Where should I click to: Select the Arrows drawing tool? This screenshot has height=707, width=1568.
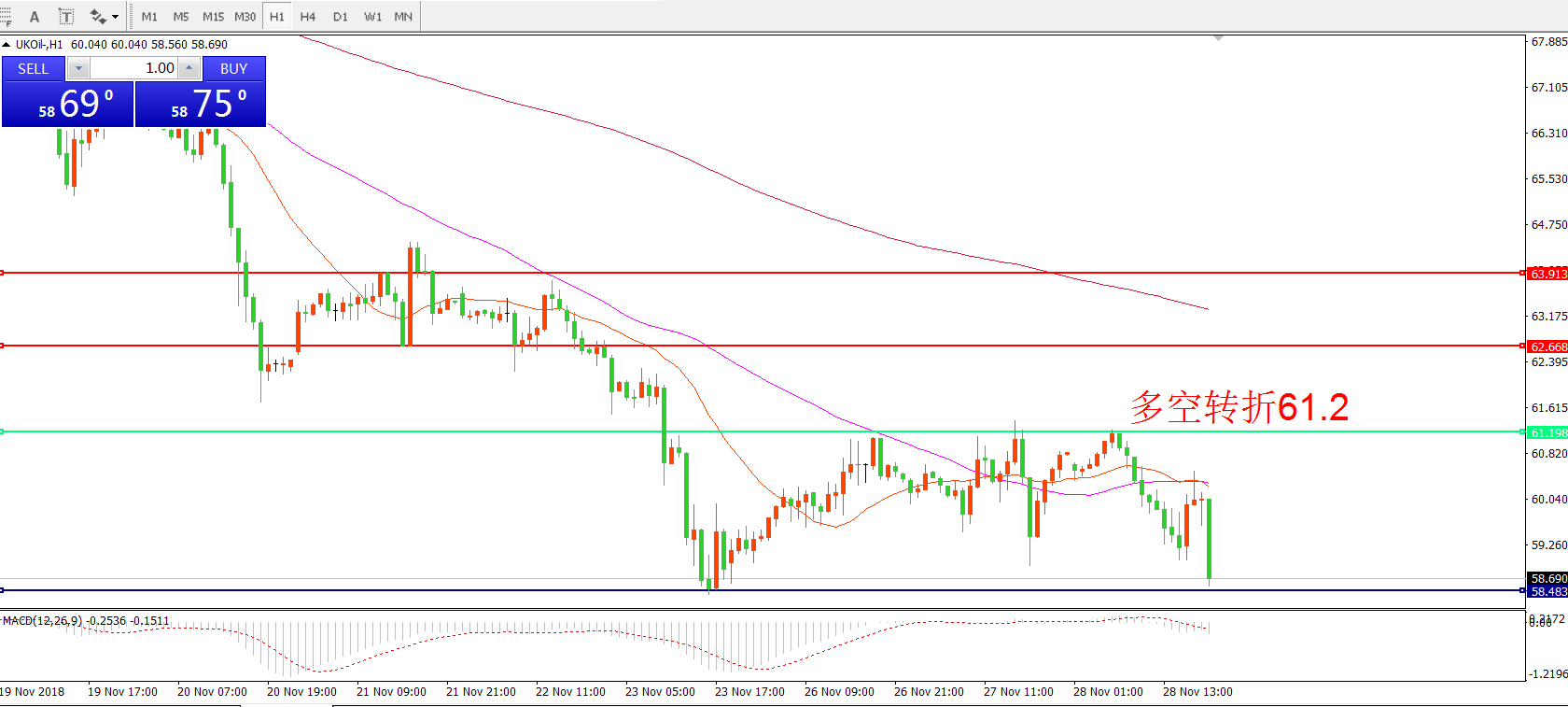click(97, 17)
